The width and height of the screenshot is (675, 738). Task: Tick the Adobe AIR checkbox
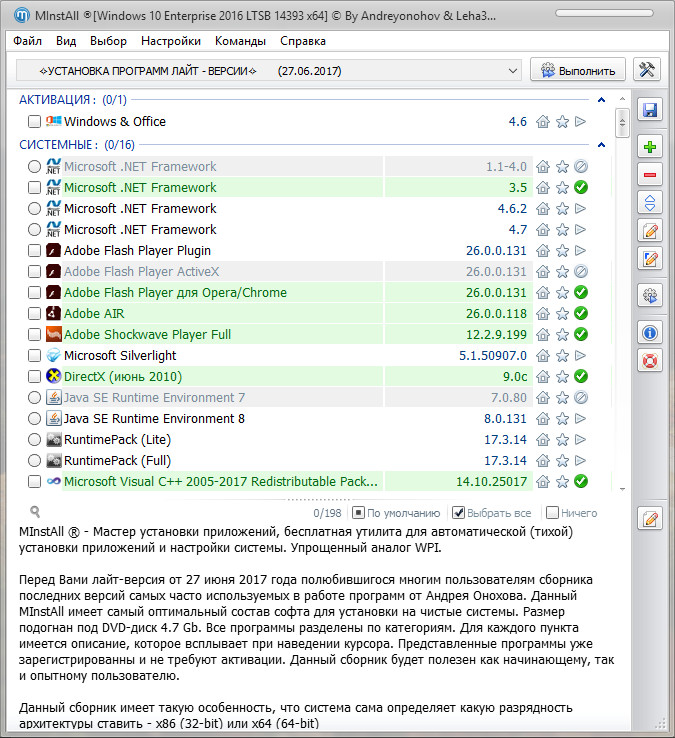[35, 314]
